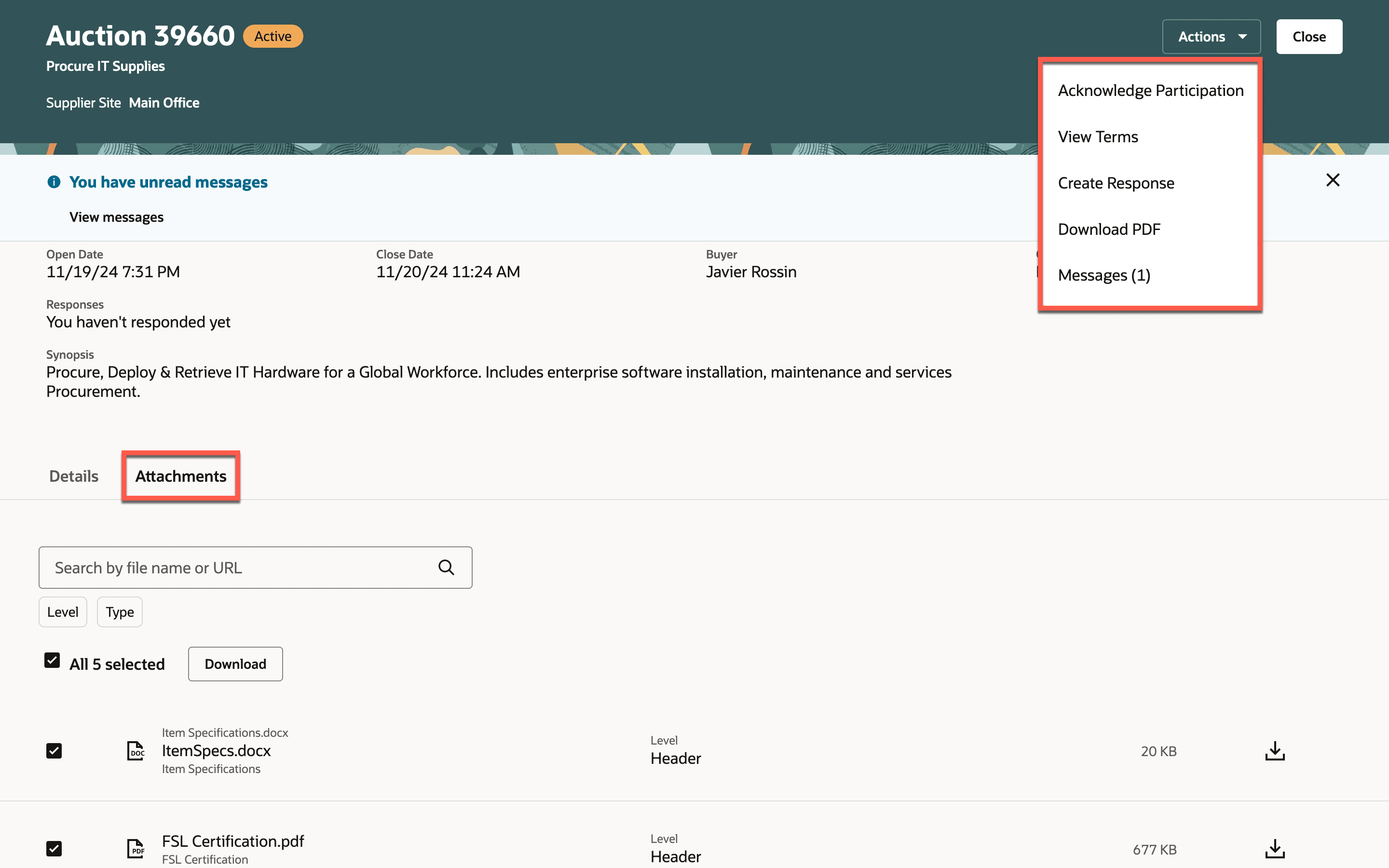Image resolution: width=1389 pixels, height=868 pixels.
Task: Choose Download PDF from Actions menu
Action: click(1109, 229)
